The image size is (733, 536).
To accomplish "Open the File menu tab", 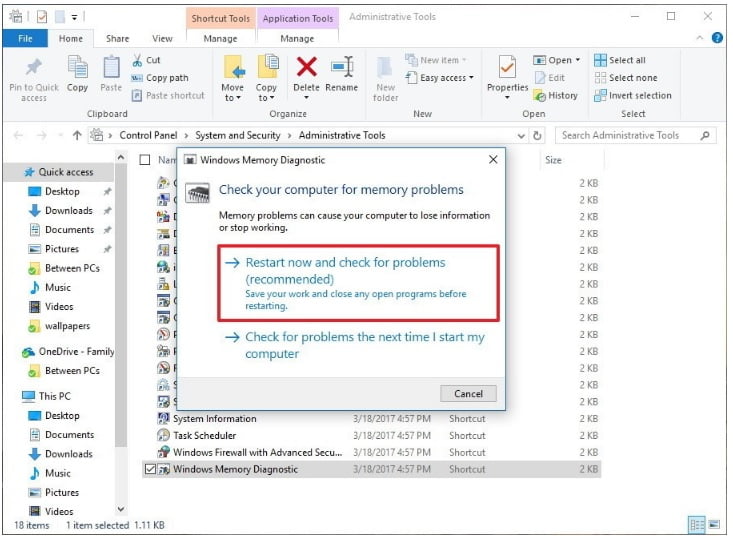I will (25, 39).
